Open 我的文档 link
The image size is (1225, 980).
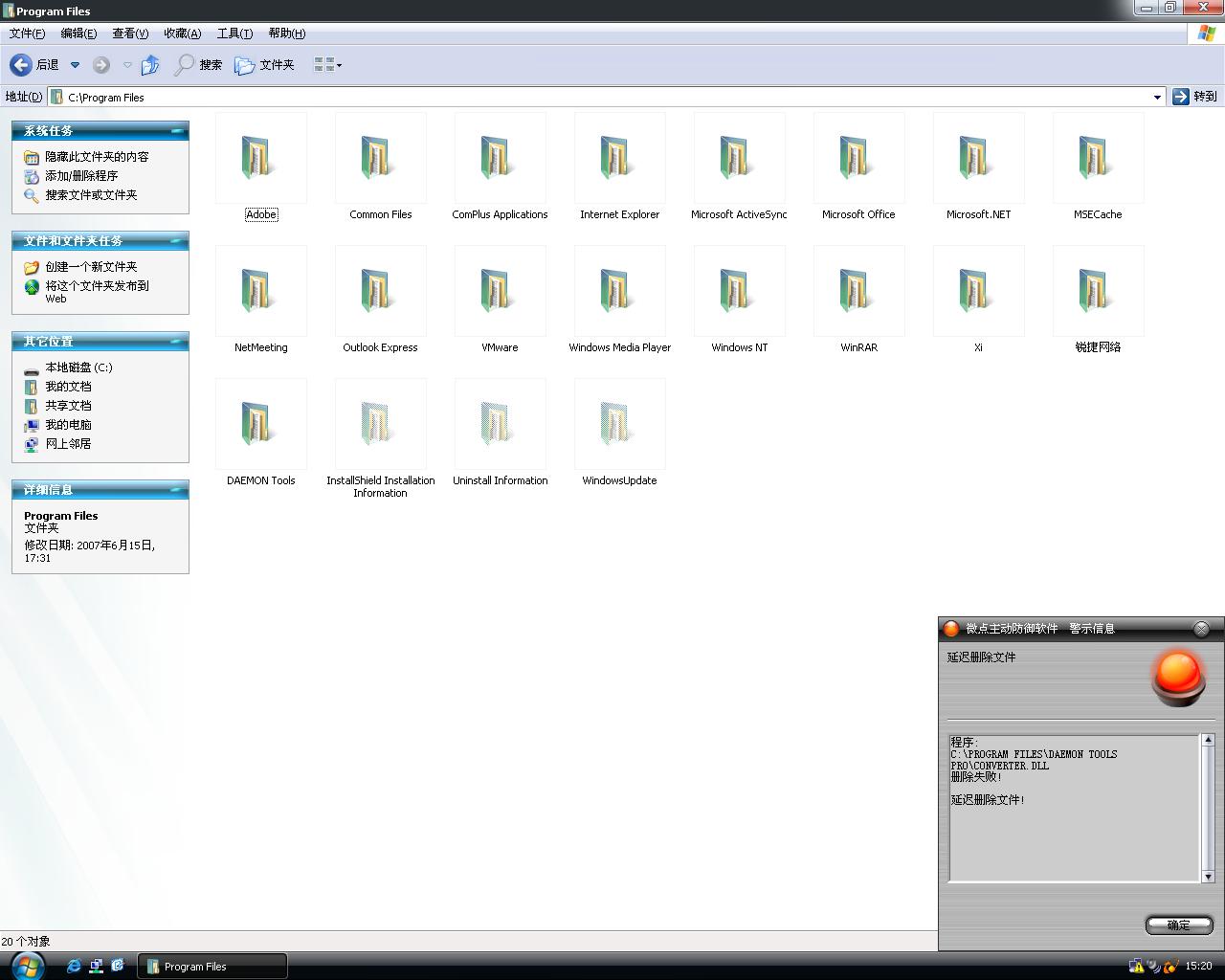click(x=68, y=387)
